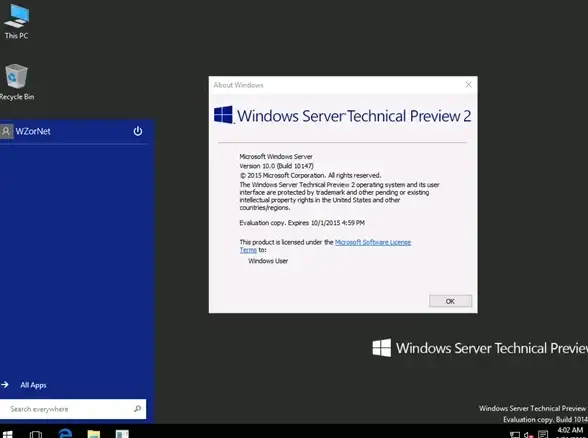Click the 'Evaluation copy. Expires 10/1/2015' line

302,223
